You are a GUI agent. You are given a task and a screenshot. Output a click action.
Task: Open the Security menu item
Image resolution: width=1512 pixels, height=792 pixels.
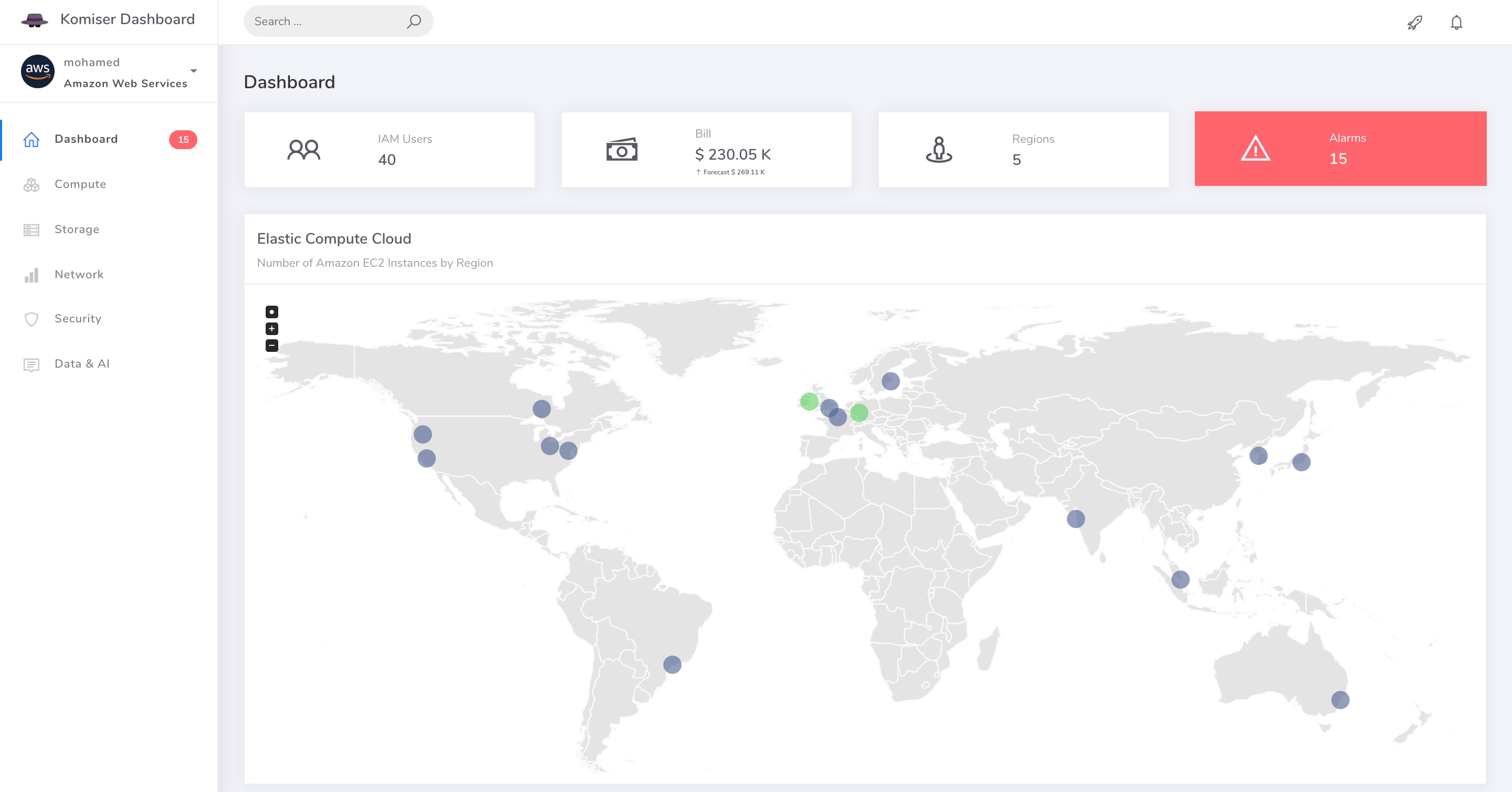[78, 319]
